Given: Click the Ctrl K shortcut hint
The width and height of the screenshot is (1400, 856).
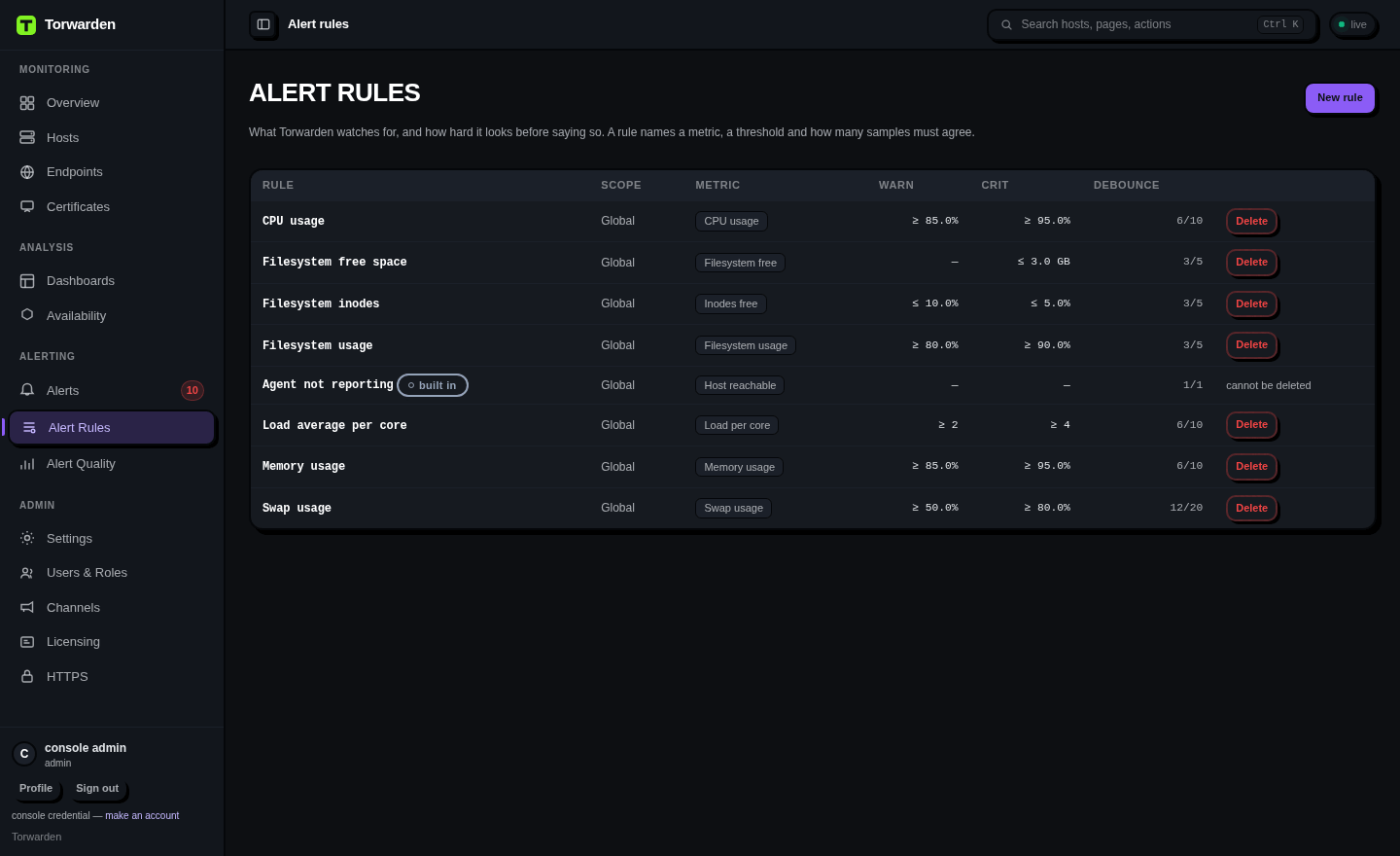Looking at the screenshot, I should tap(1280, 25).
